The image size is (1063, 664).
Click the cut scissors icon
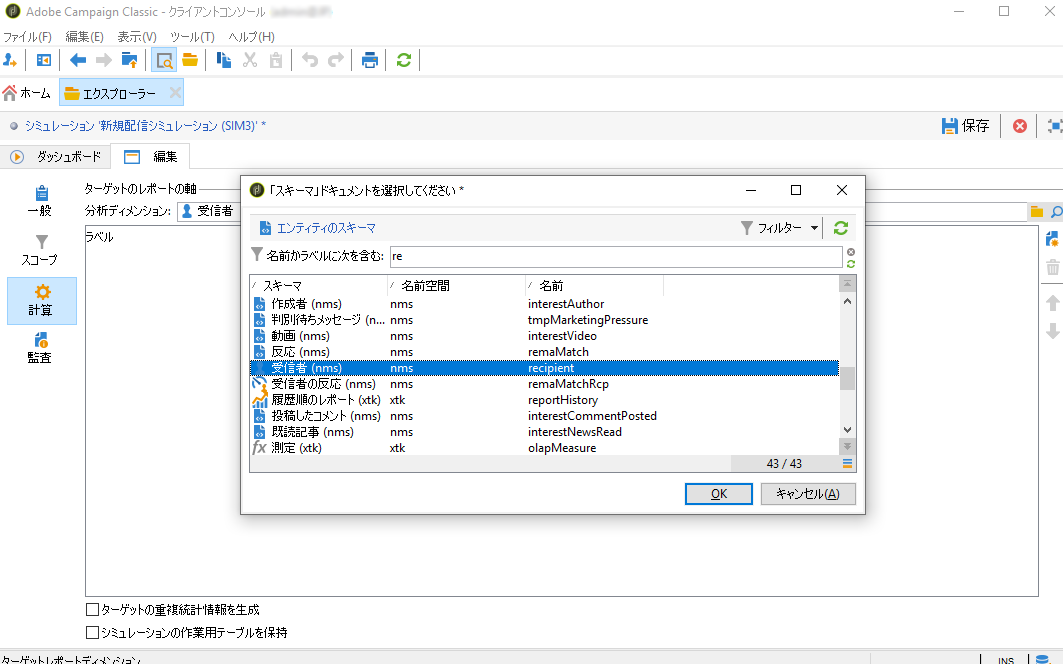point(250,60)
